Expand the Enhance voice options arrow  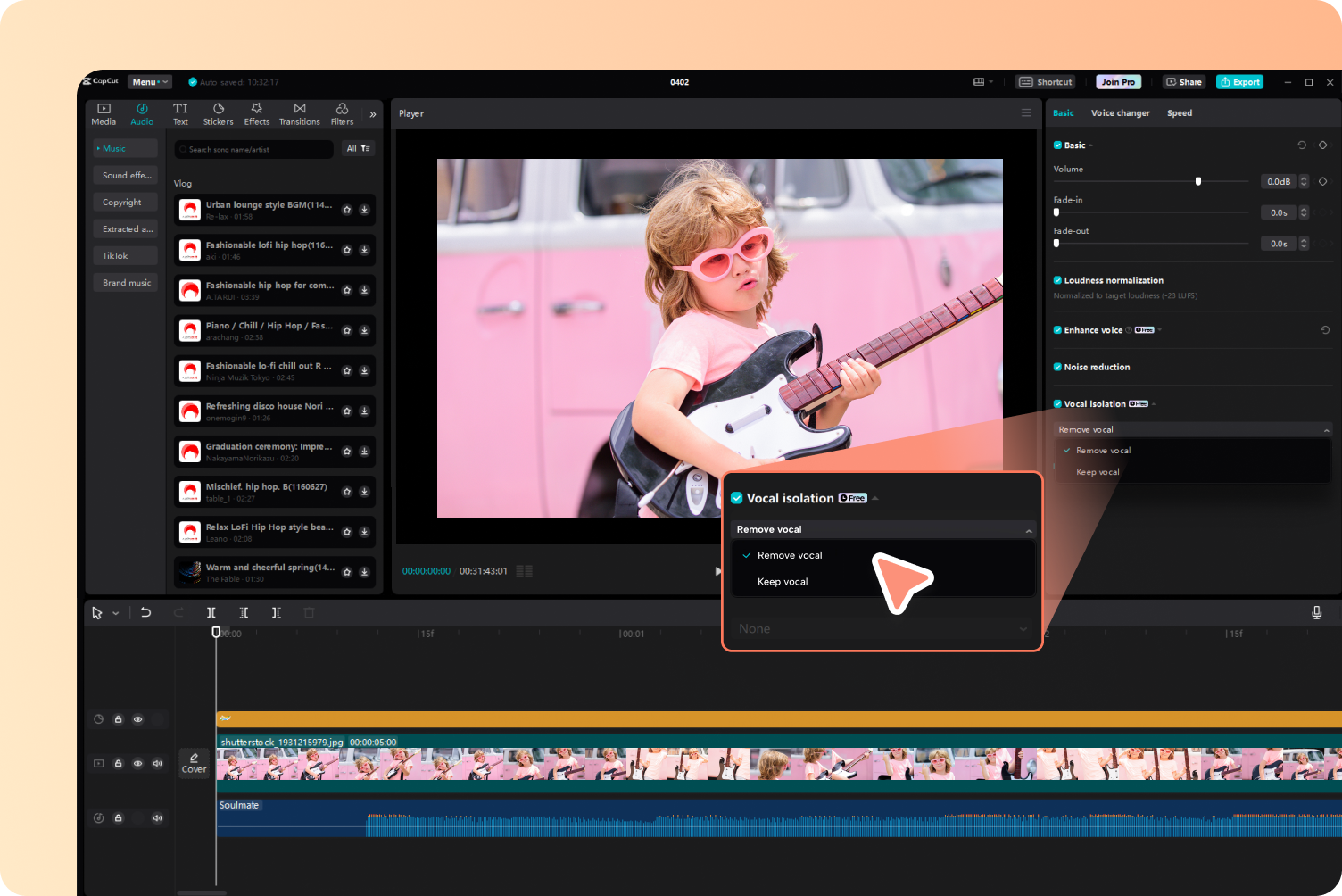[1159, 330]
